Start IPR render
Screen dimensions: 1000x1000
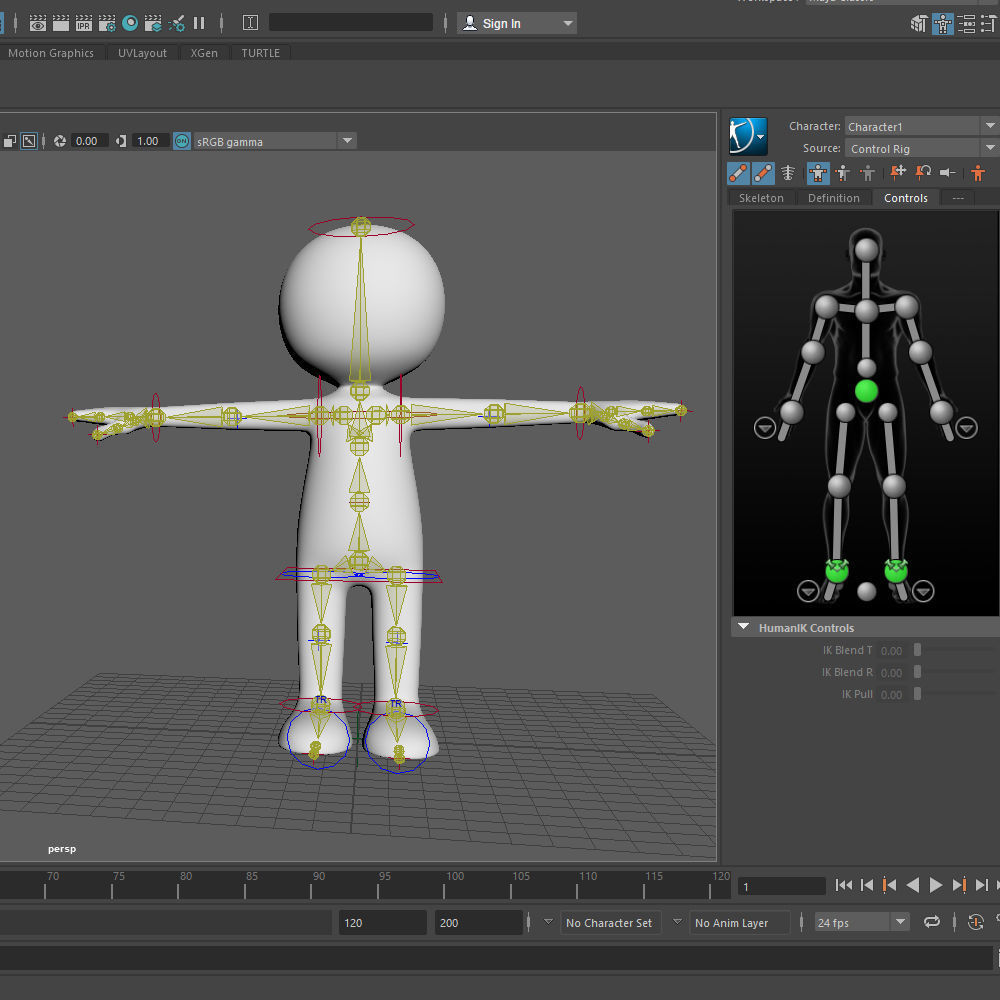84,24
